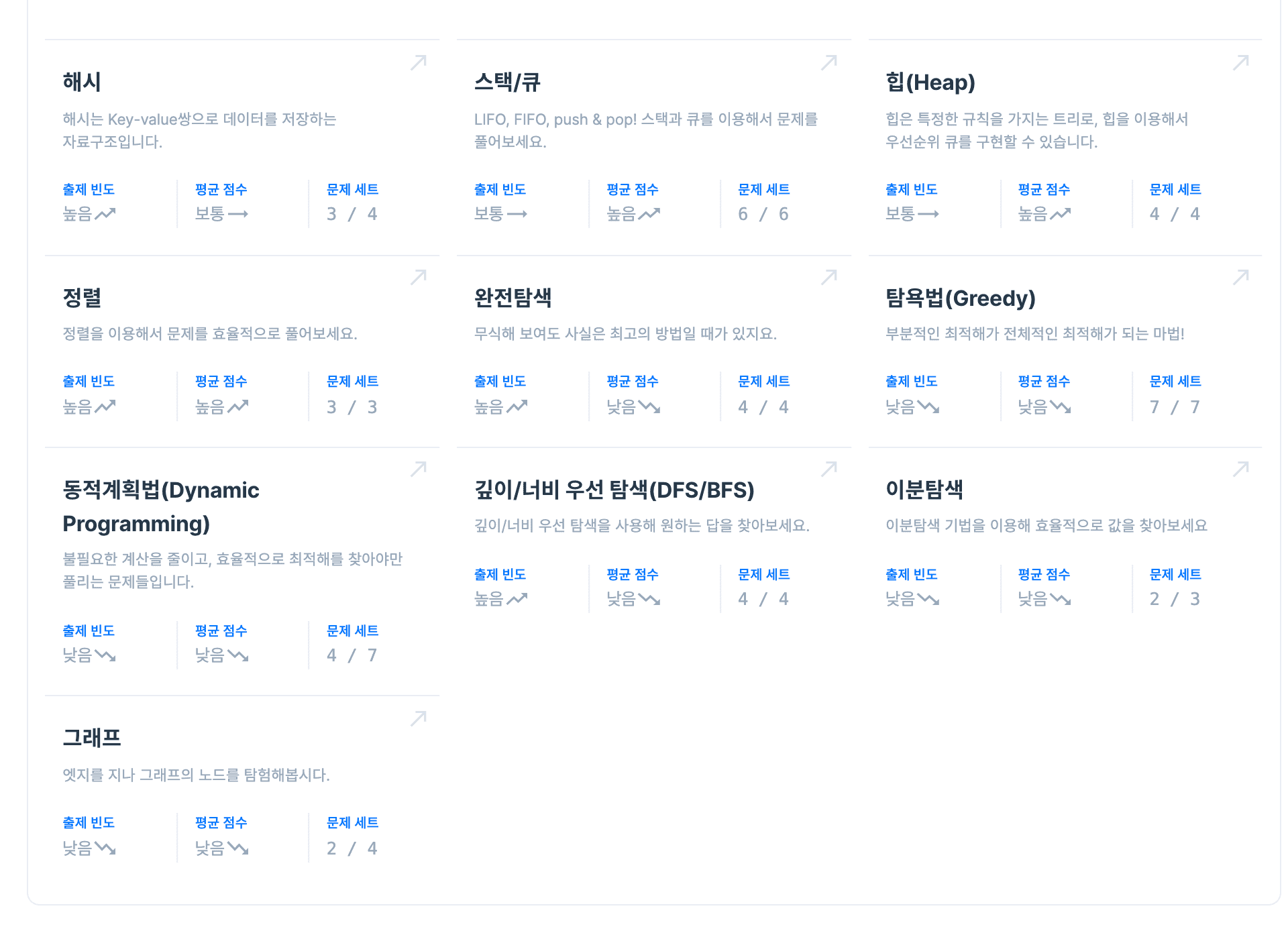Open the 깊이/너비 우선 탐색(DFS/BFS) title

614,490
